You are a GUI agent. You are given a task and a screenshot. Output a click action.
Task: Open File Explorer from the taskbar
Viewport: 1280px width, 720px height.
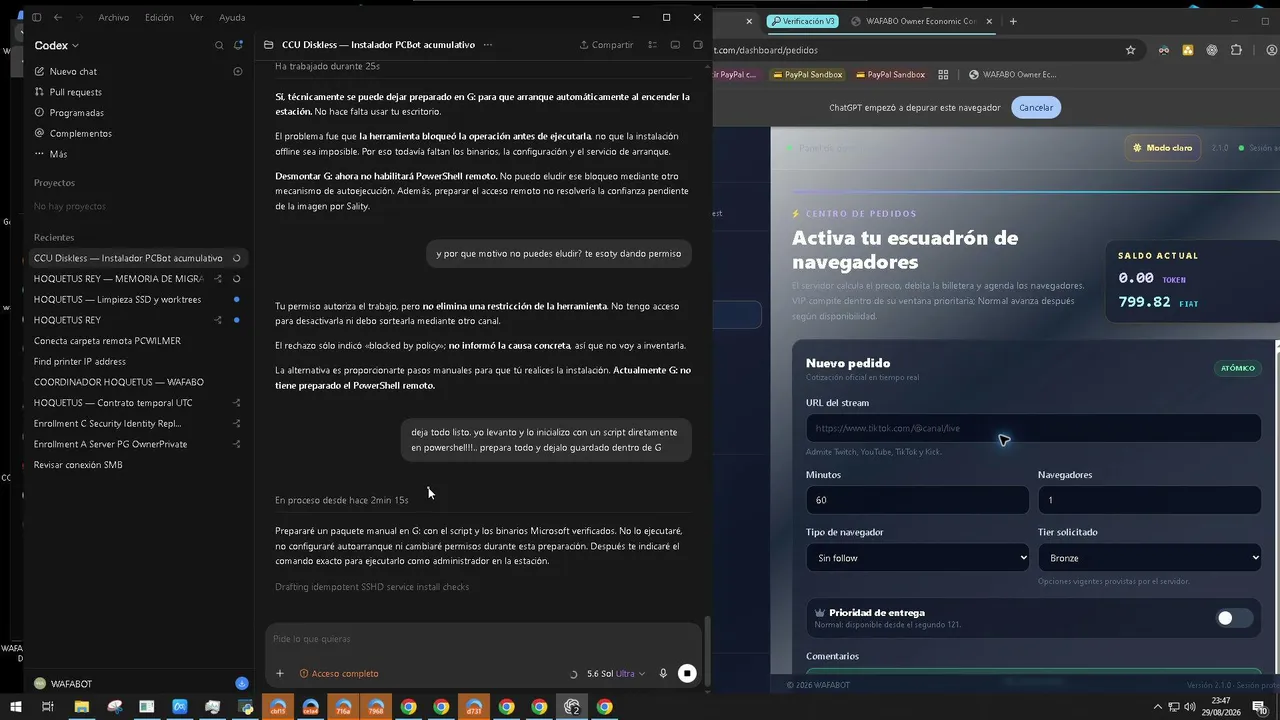pos(81,707)
